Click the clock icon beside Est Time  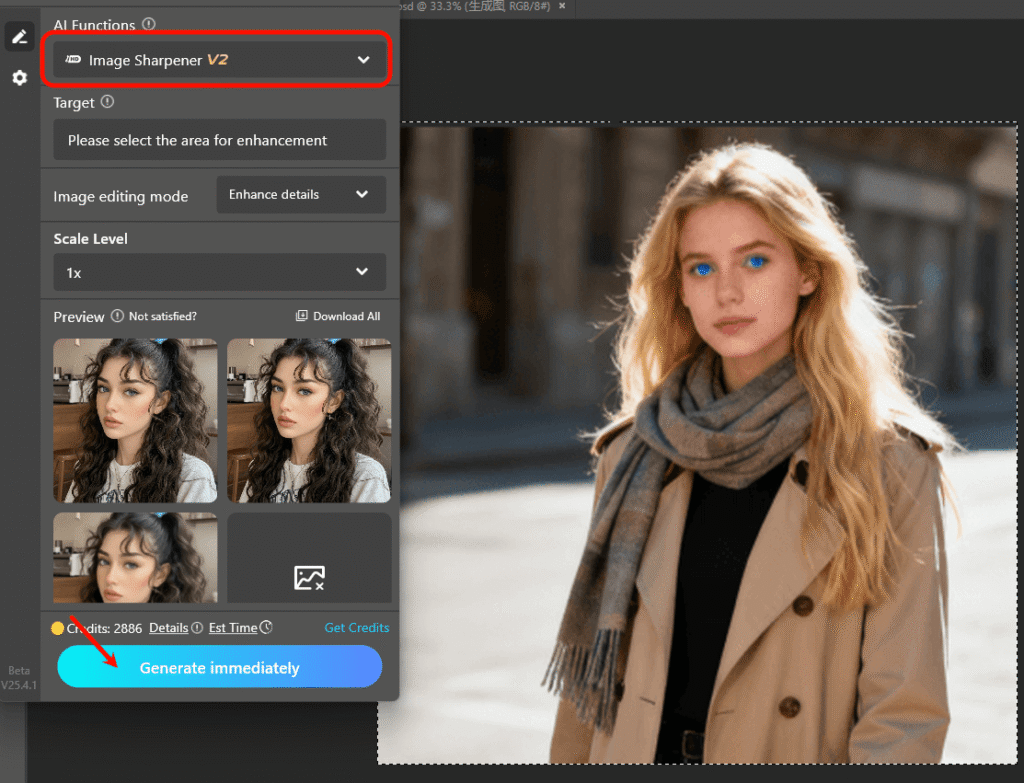pos(266,628)
